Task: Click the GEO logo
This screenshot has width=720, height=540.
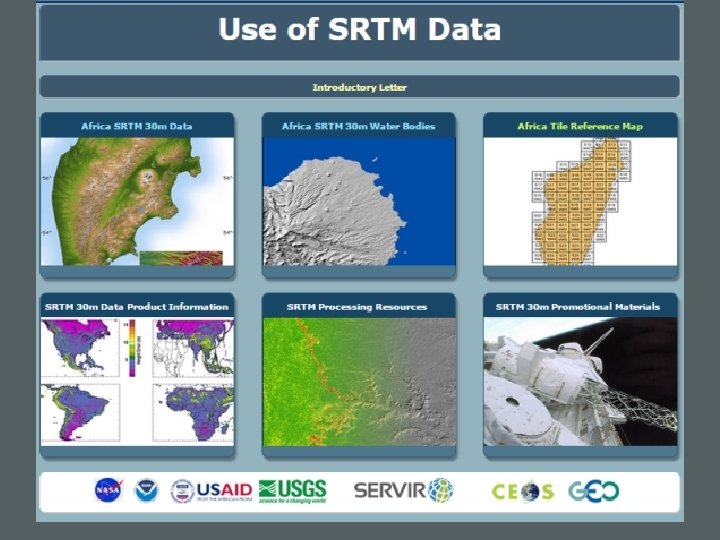Action: (594, 491)
